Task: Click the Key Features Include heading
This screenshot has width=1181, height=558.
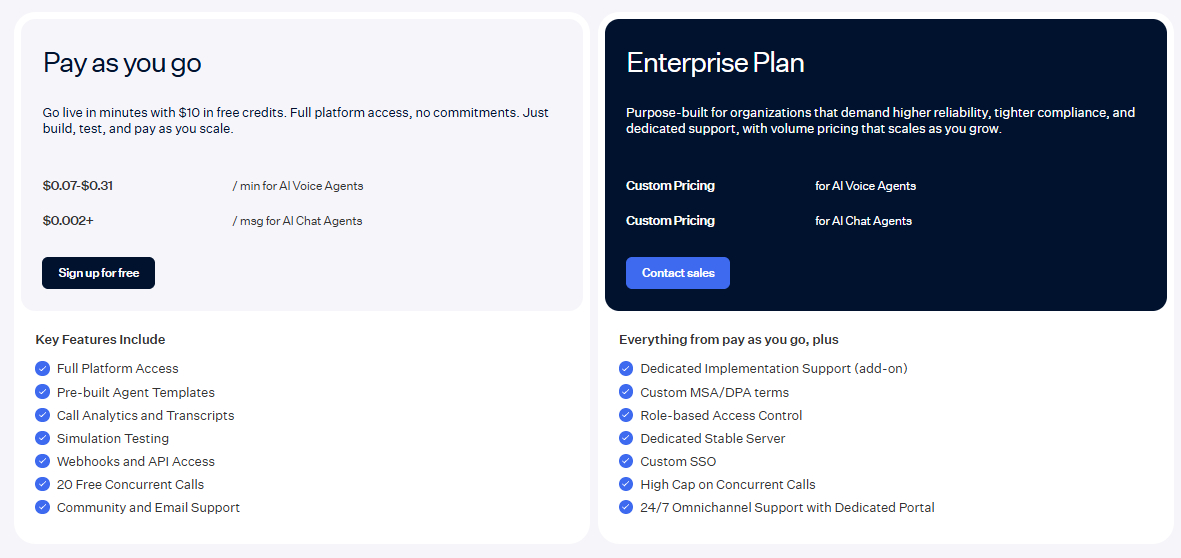Action: [x=100, y=340]
